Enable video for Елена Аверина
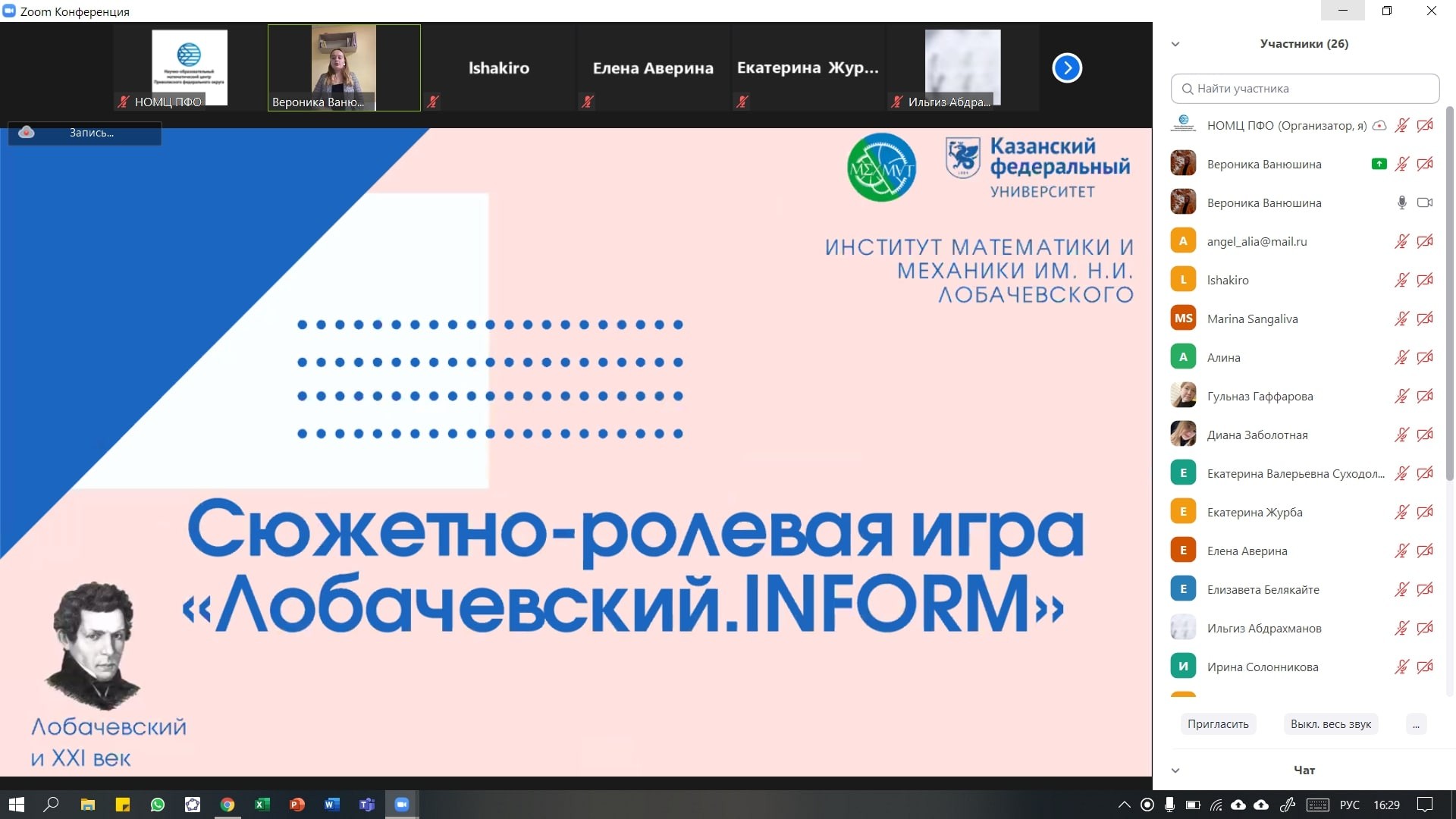 pos(1426,551)
